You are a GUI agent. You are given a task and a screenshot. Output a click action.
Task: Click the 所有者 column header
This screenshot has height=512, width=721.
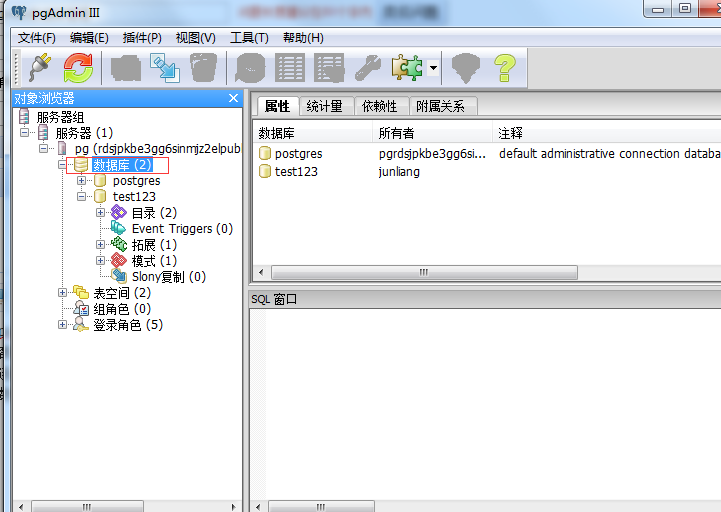(x=397, y=133)
